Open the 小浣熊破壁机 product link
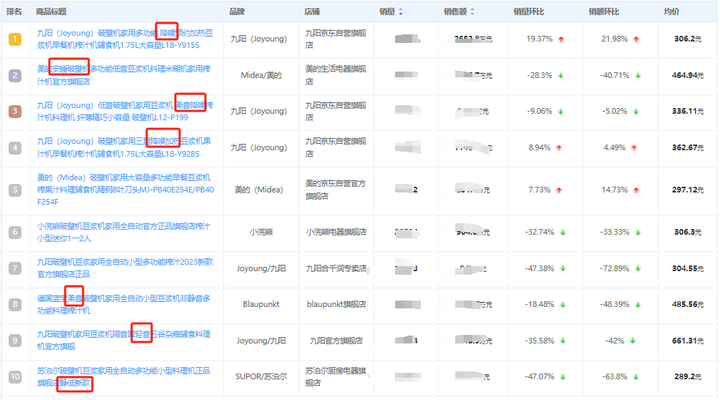 [x=124, y=232]
